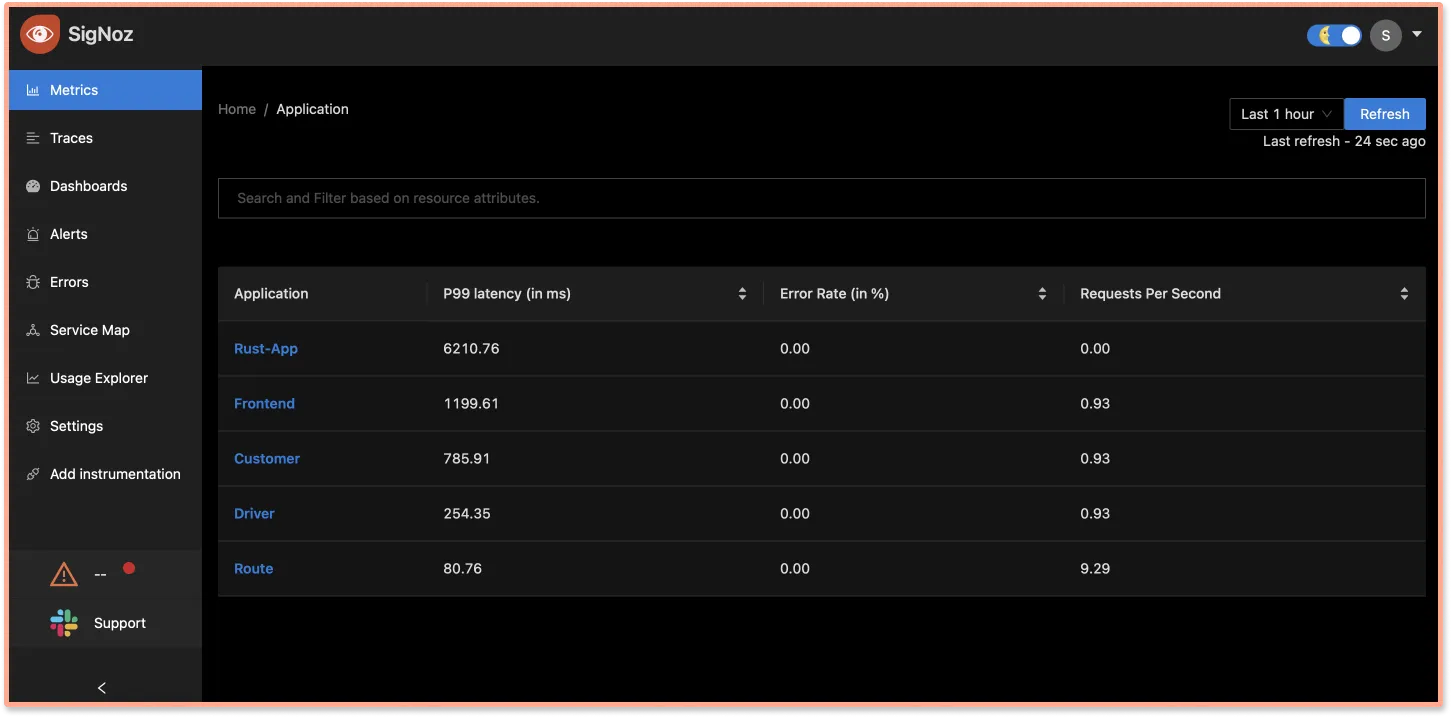Click the Slack logo icon

[64, 623]
